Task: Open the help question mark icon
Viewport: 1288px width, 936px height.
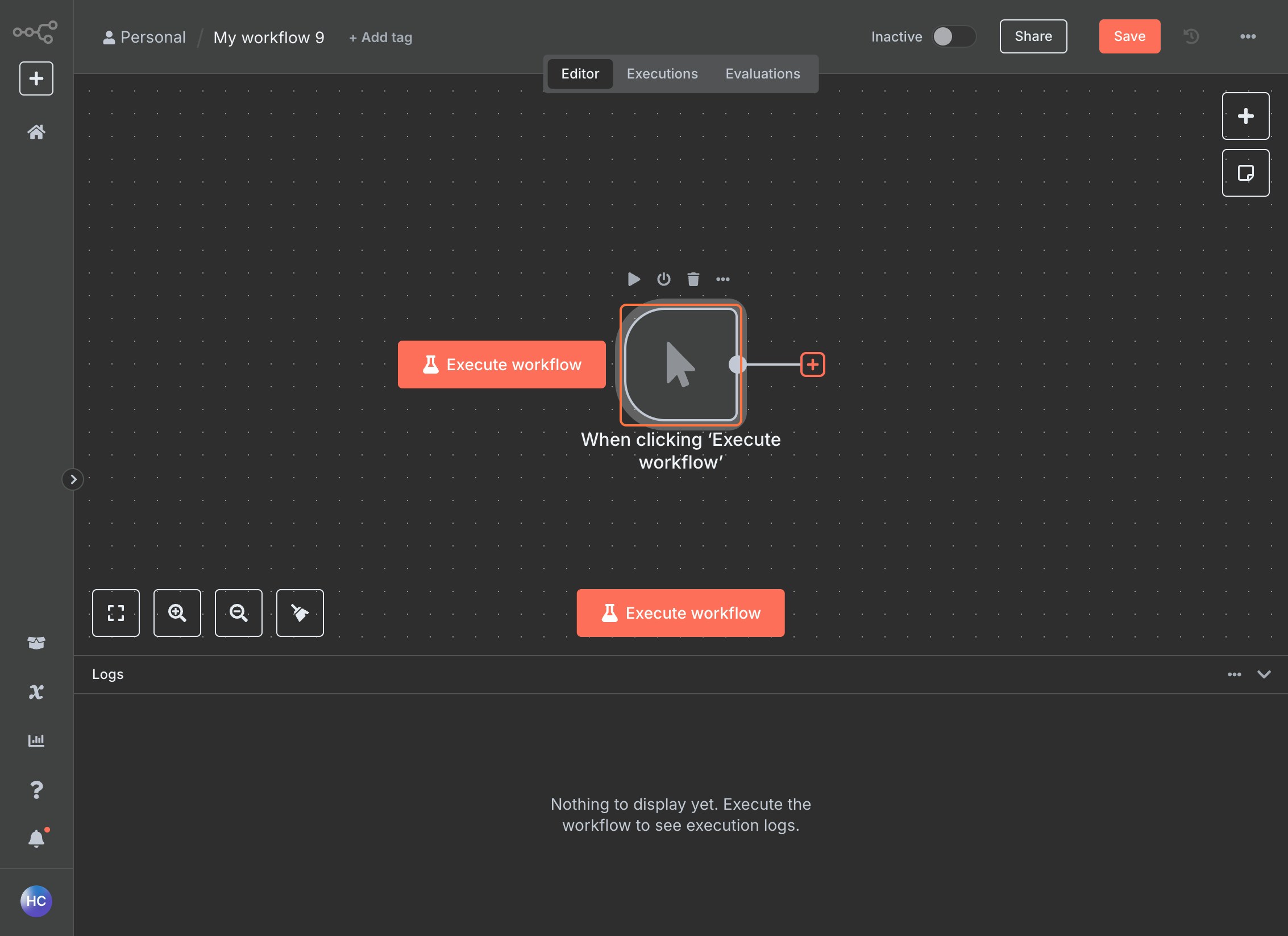Action: 36,789
